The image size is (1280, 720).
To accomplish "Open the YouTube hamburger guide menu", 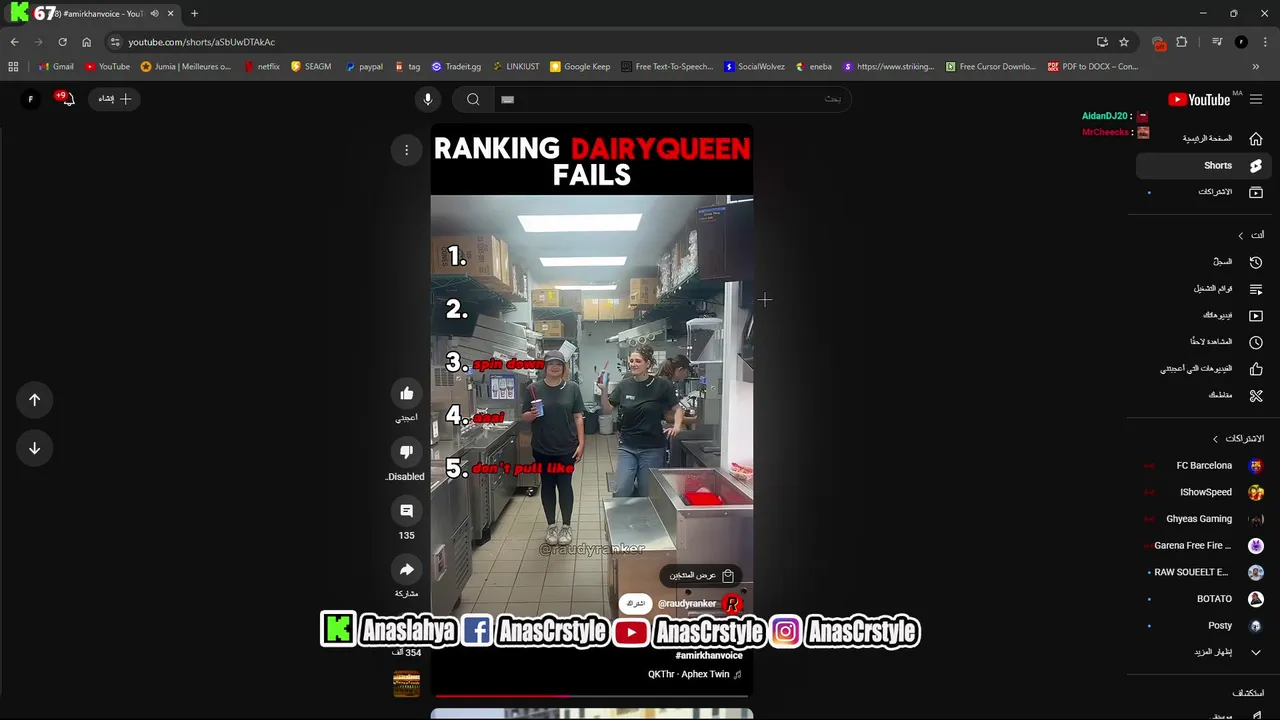I will click(x=1256, y=99).
